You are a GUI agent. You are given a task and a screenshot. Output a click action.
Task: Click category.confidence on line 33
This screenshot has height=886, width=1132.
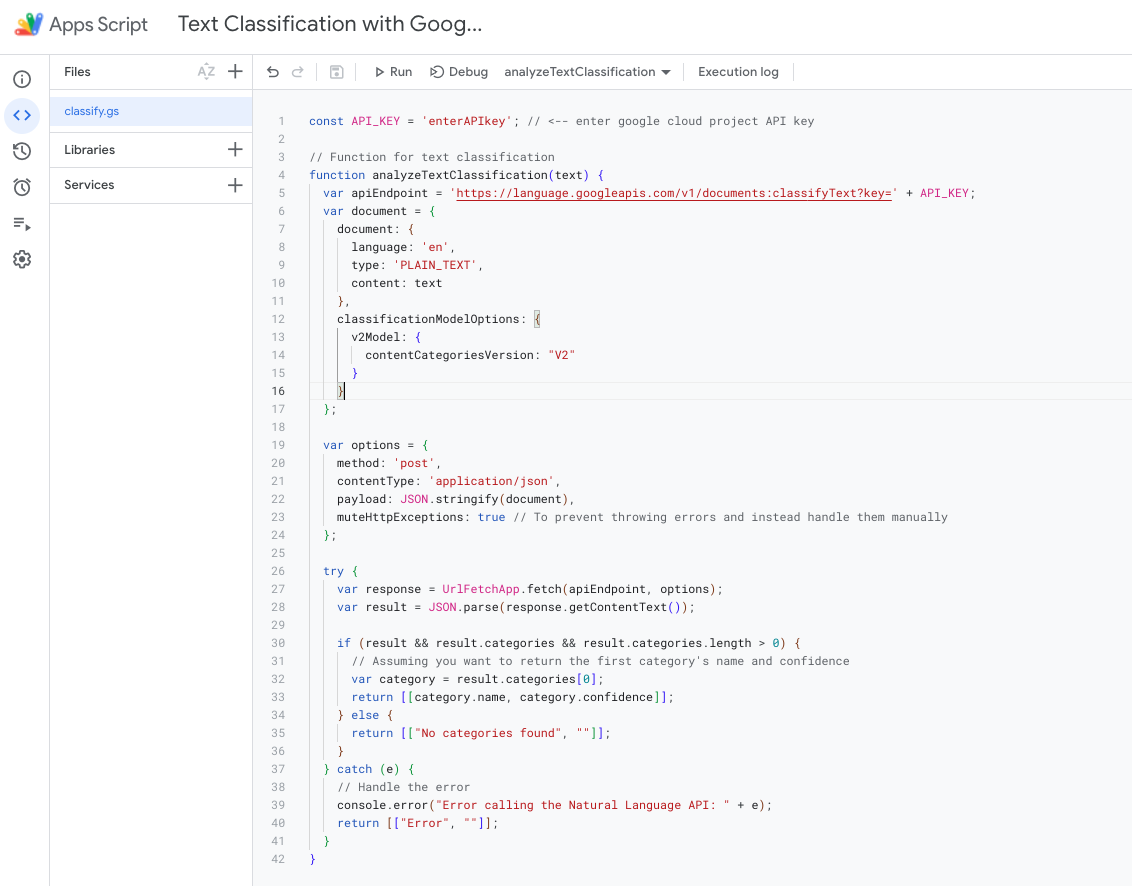tap(586, 697)
